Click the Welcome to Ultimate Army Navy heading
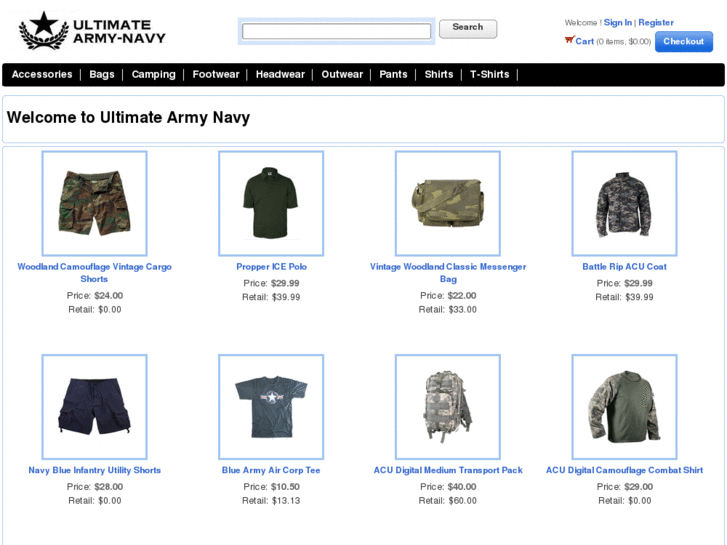The height and width of the screenshot is (545, 727). tap(128, 117)
